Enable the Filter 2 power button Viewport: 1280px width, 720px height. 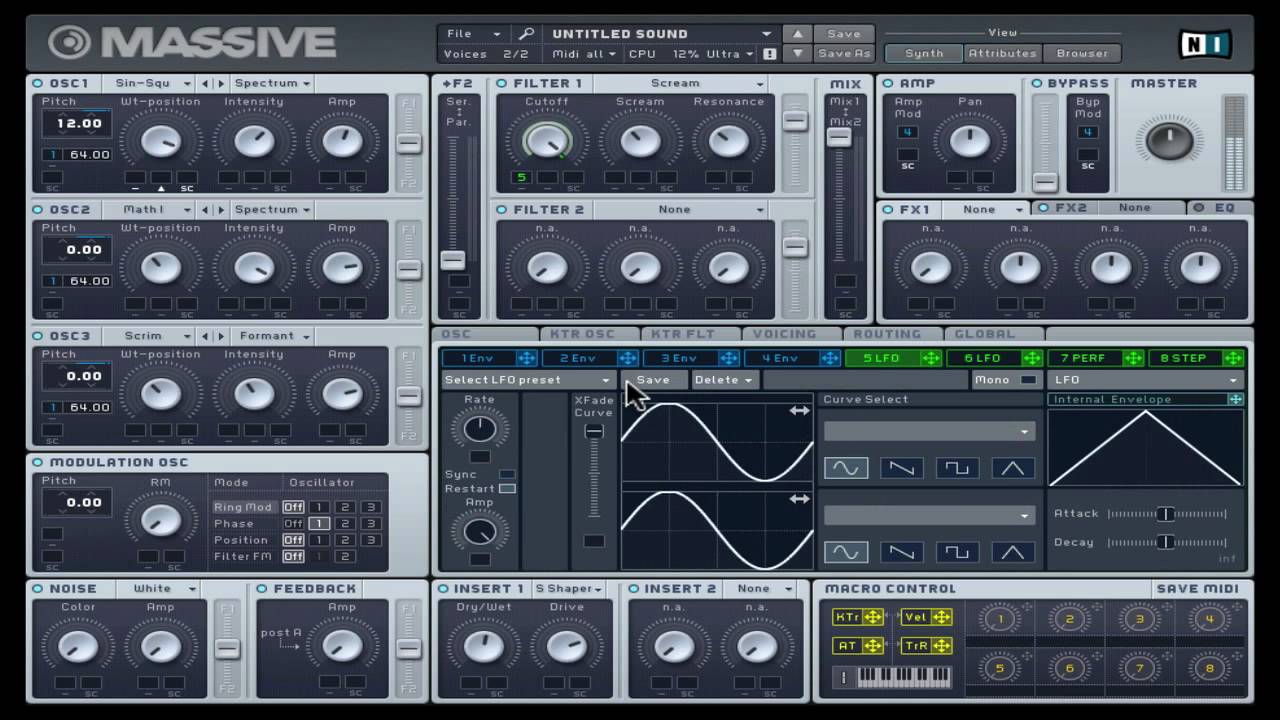tap(502, 210)
